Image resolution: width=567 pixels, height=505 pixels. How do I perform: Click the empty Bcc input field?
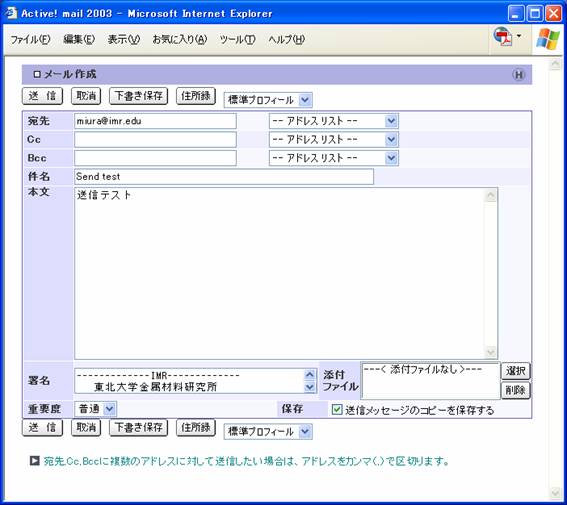point(155,158)
